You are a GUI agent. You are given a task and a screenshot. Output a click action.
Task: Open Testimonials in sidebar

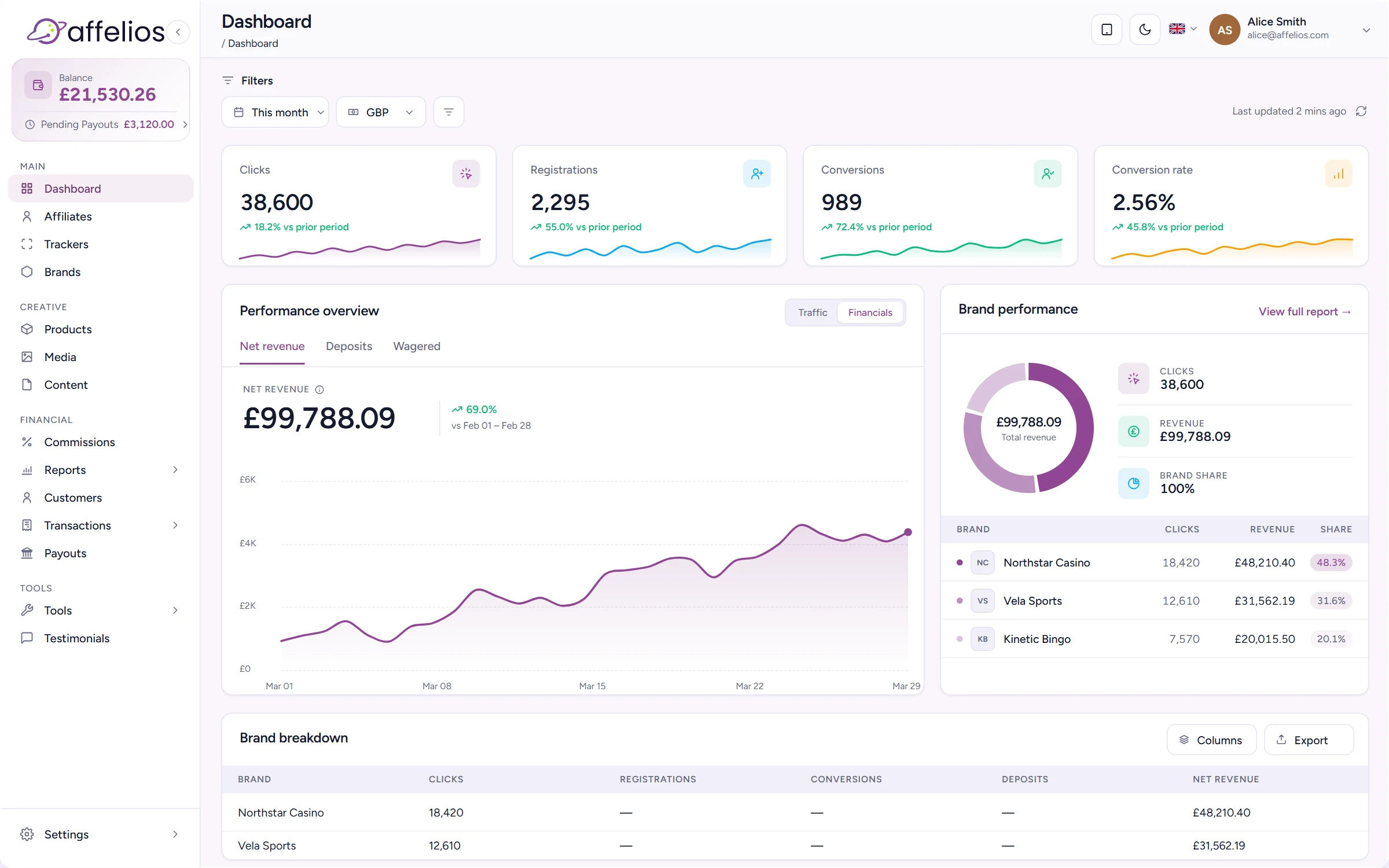click(101, 638)
